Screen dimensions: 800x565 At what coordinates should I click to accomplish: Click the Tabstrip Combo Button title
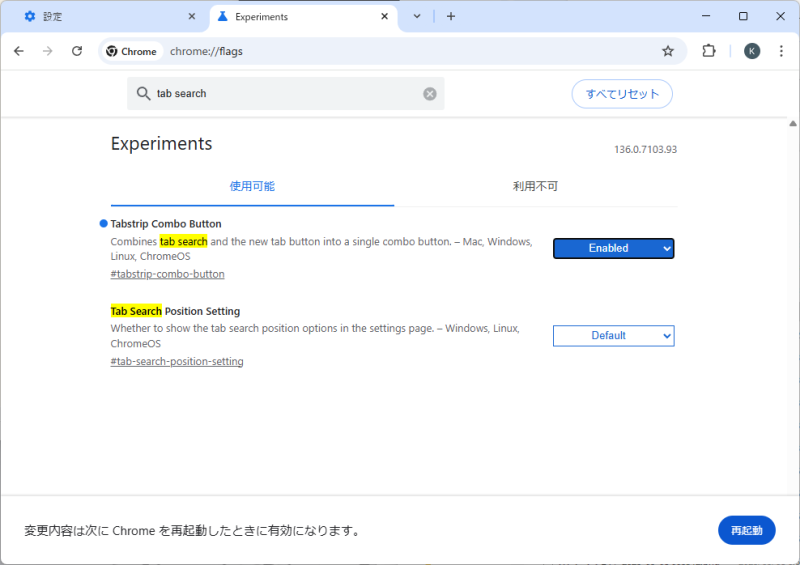pyautogui.click(x=166, y=224)
